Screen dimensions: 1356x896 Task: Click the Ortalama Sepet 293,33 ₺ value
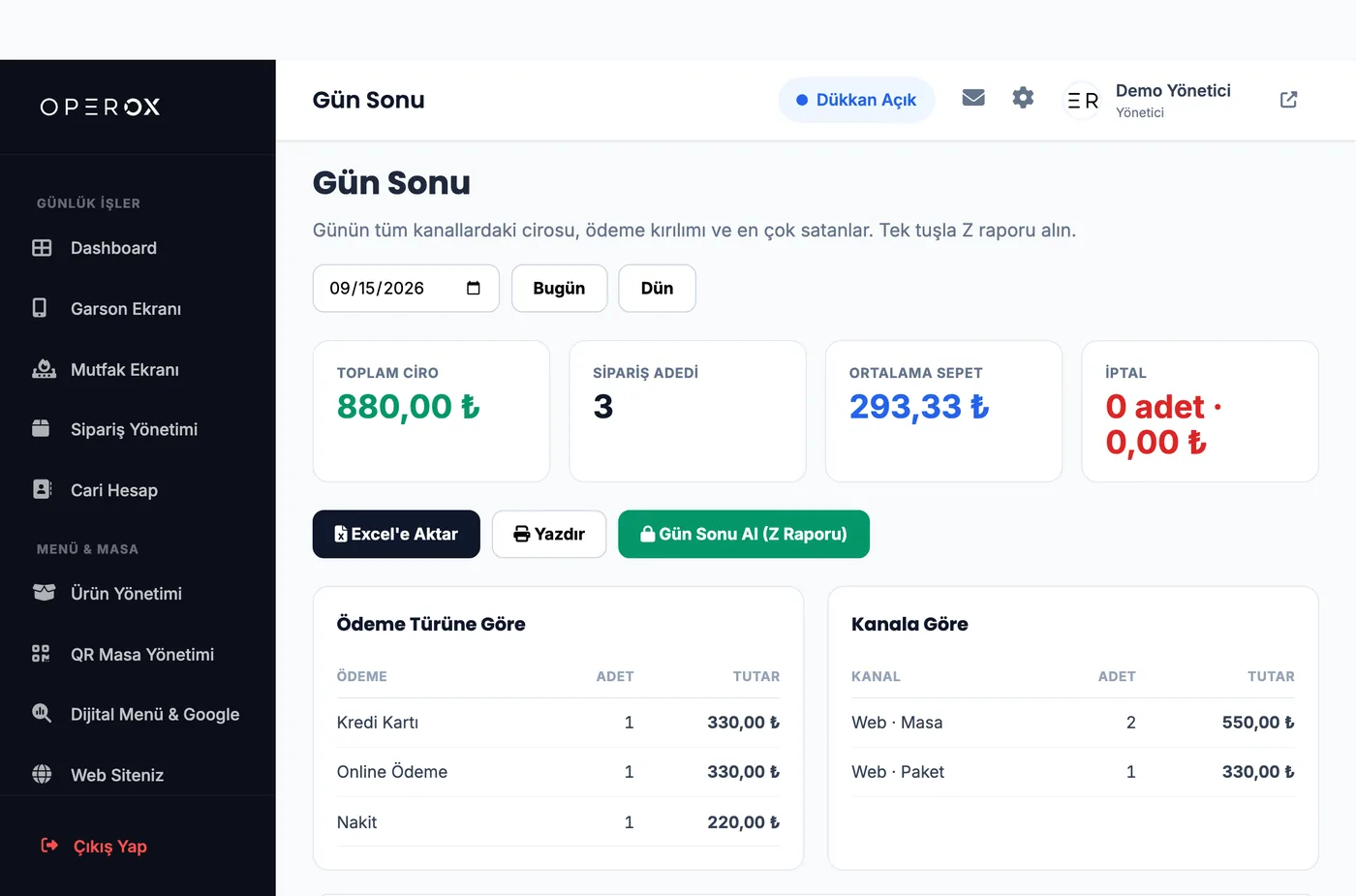(919, 407)
